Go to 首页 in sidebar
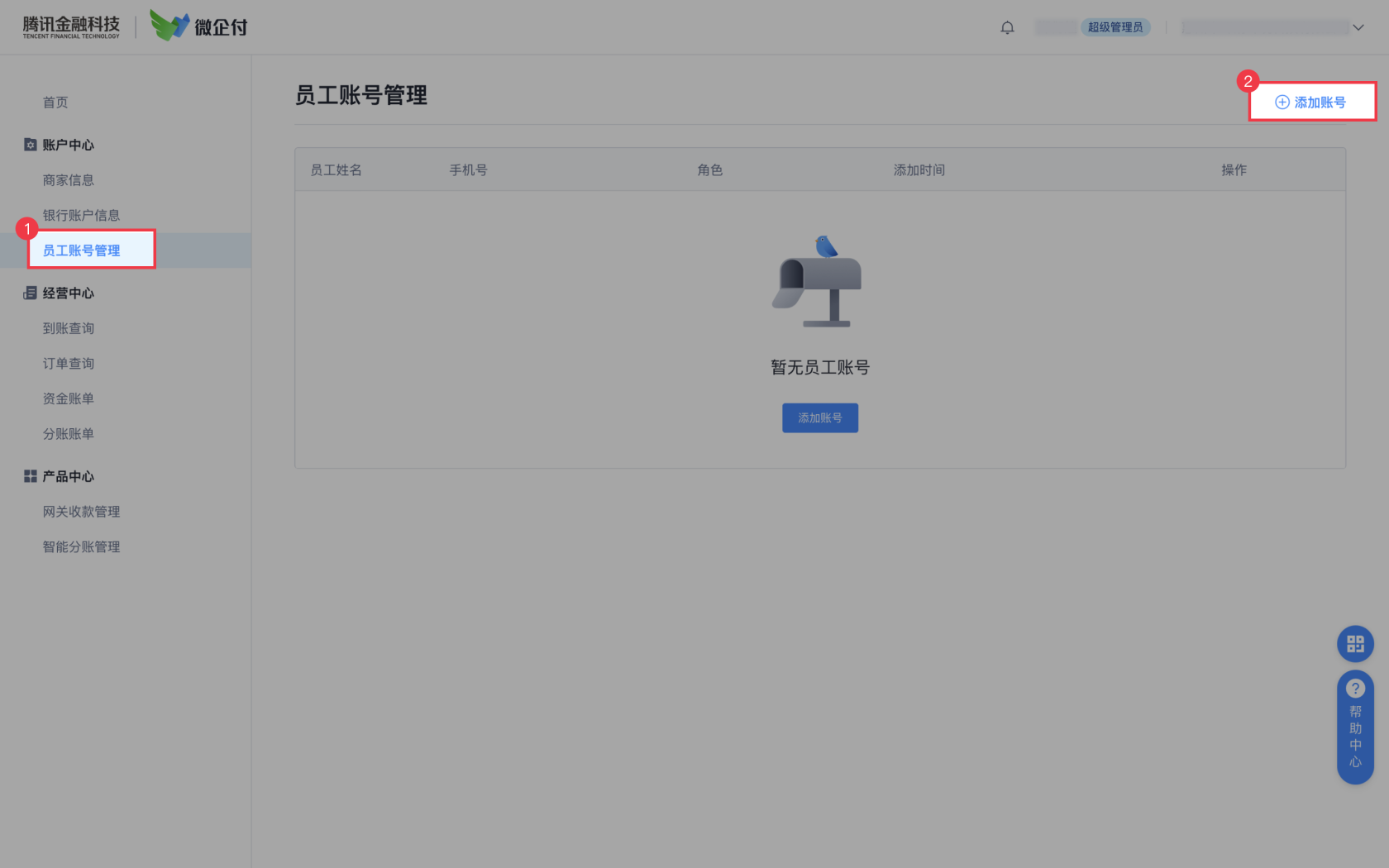1389x868 pixels. [x=55, y=103]
